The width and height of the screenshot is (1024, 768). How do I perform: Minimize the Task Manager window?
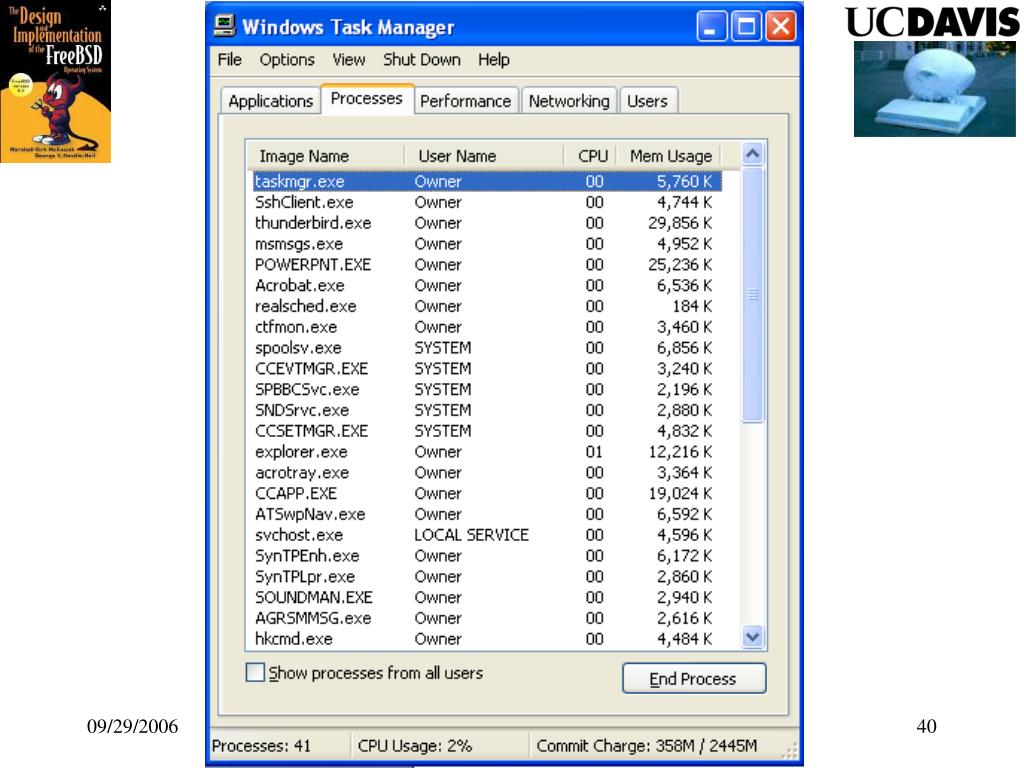[x=711, y=27]
